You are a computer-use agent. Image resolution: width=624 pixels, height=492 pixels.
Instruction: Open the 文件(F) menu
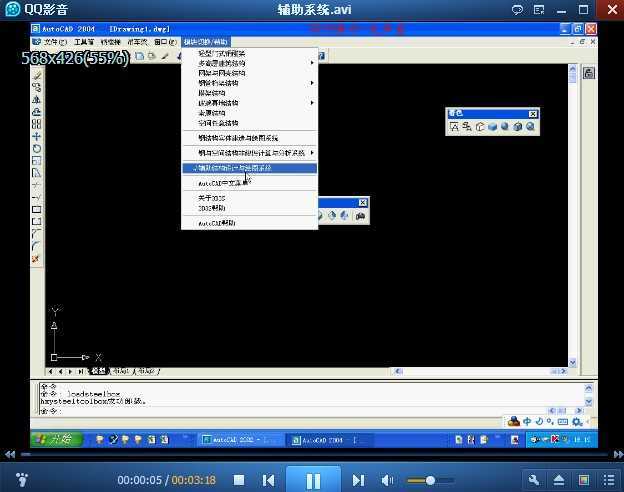click(x=55, y=42)
